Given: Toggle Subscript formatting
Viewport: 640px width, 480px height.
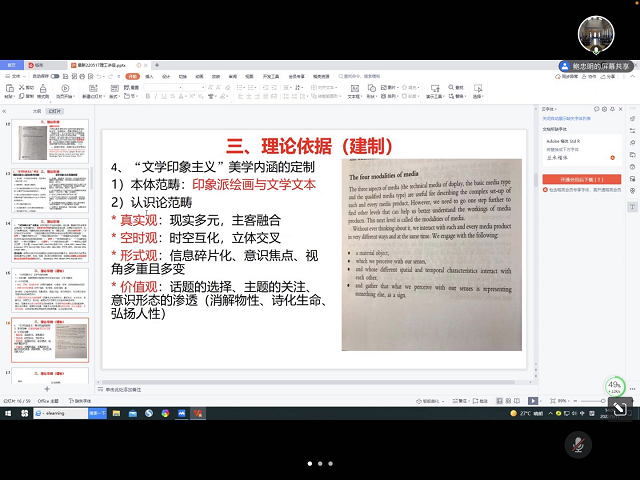Looking at the screenshot, I should pyautogui.click(x=200, y=96).
